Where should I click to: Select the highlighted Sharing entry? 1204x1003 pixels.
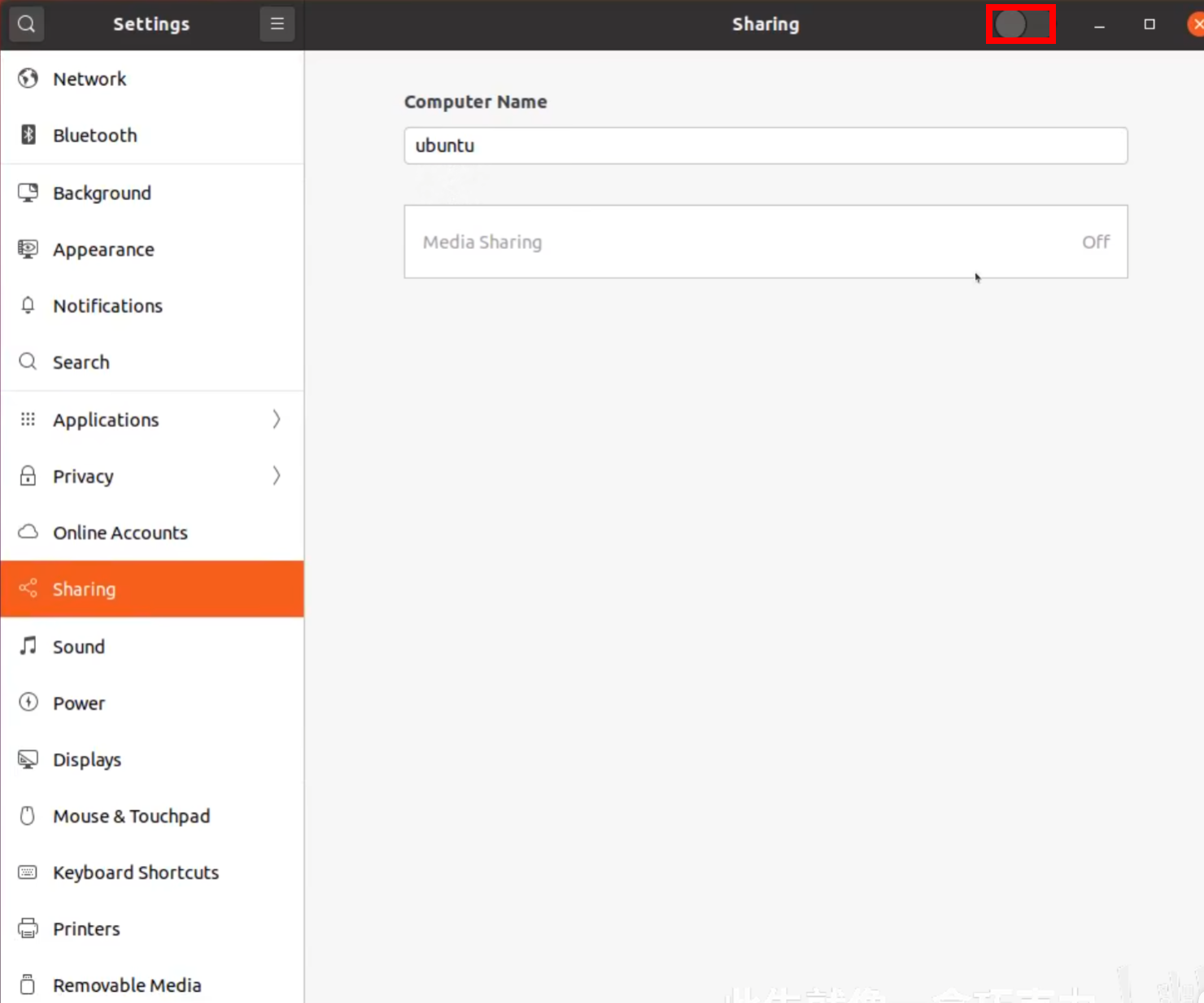click(x=152, y=588)
